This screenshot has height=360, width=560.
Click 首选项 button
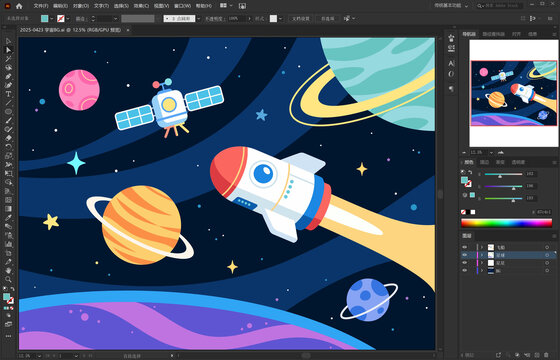click(x=328, y=19)
